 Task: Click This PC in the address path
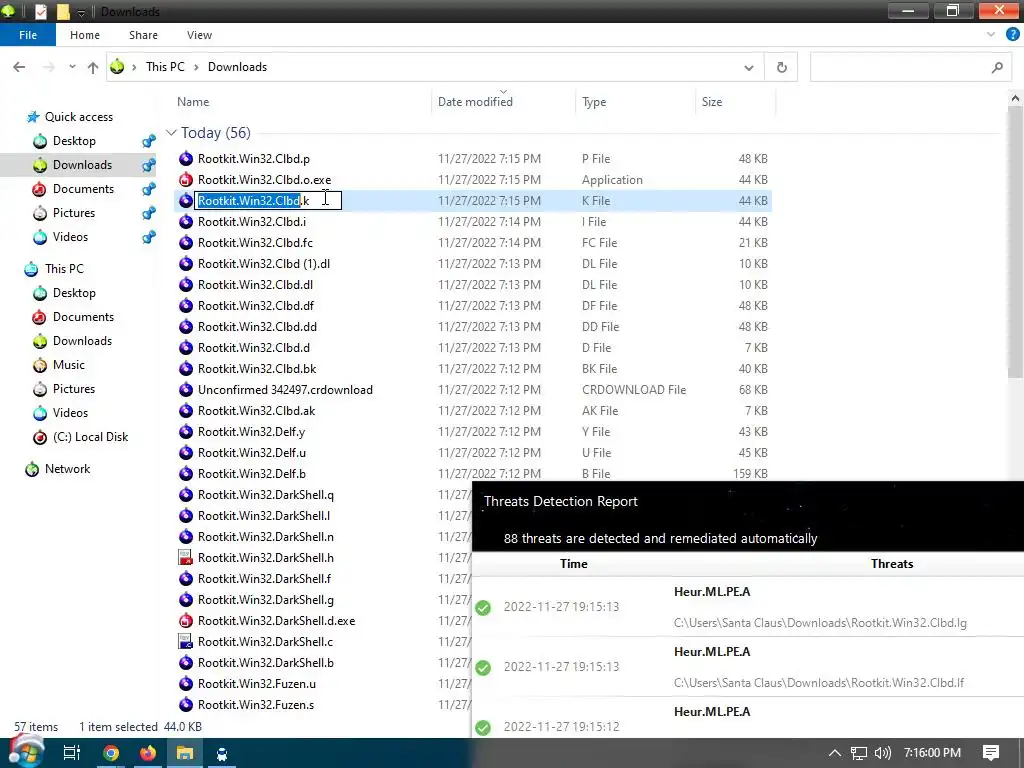pyautogui.click(x=165, y=67)
